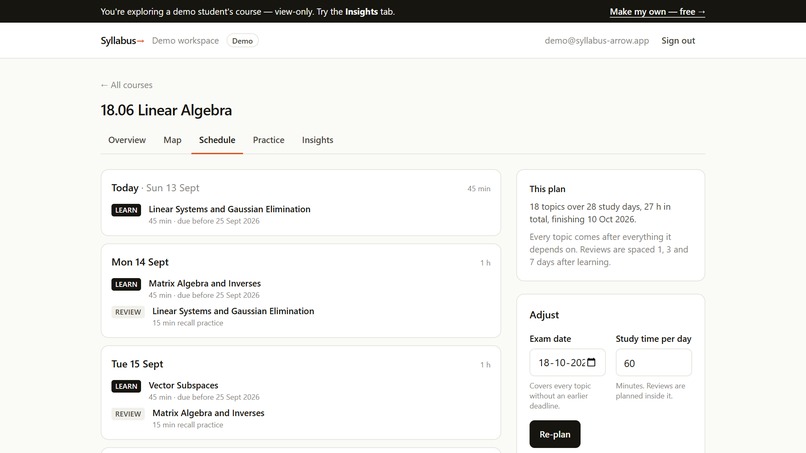Click the LEARN badge in Today's card

126,210
